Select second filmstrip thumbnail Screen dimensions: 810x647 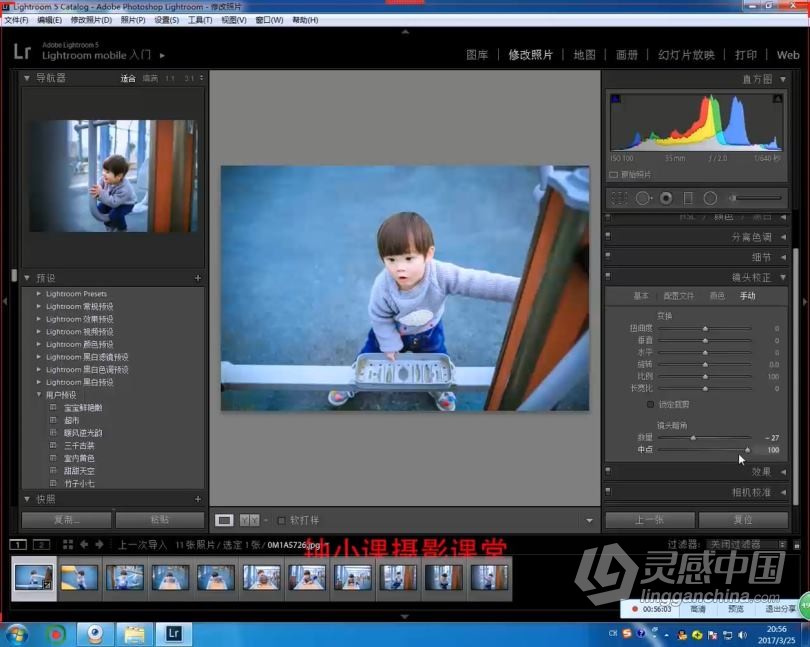tap(79, 578)
